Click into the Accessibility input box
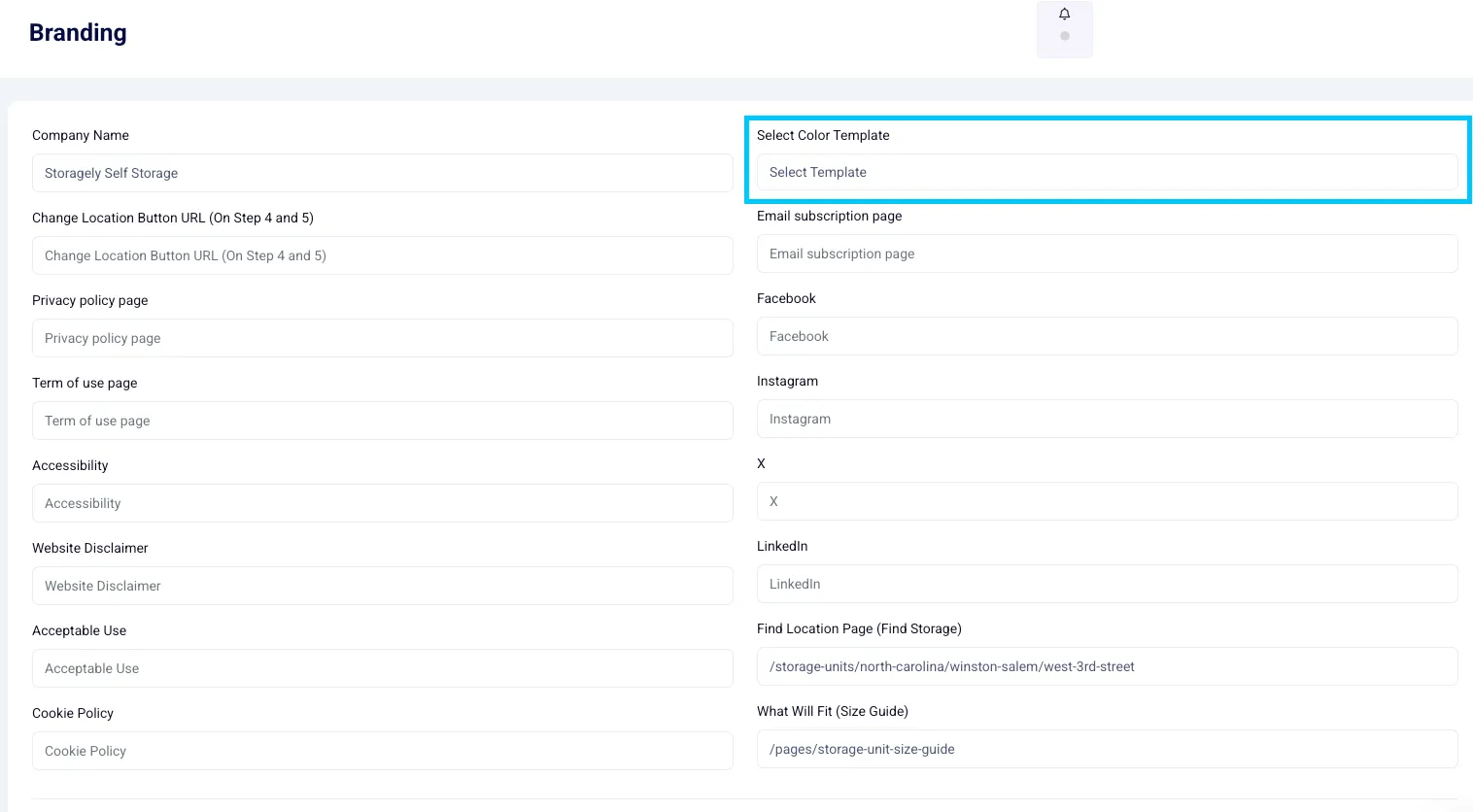Screen dimensions: 1473x812 [383, 503]
